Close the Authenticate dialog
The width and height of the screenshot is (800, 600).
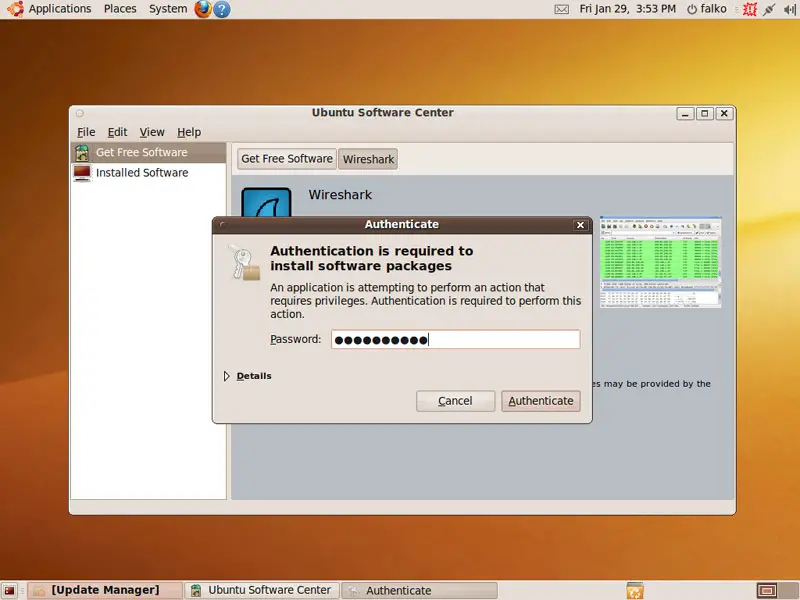click(x=580, y=225)
